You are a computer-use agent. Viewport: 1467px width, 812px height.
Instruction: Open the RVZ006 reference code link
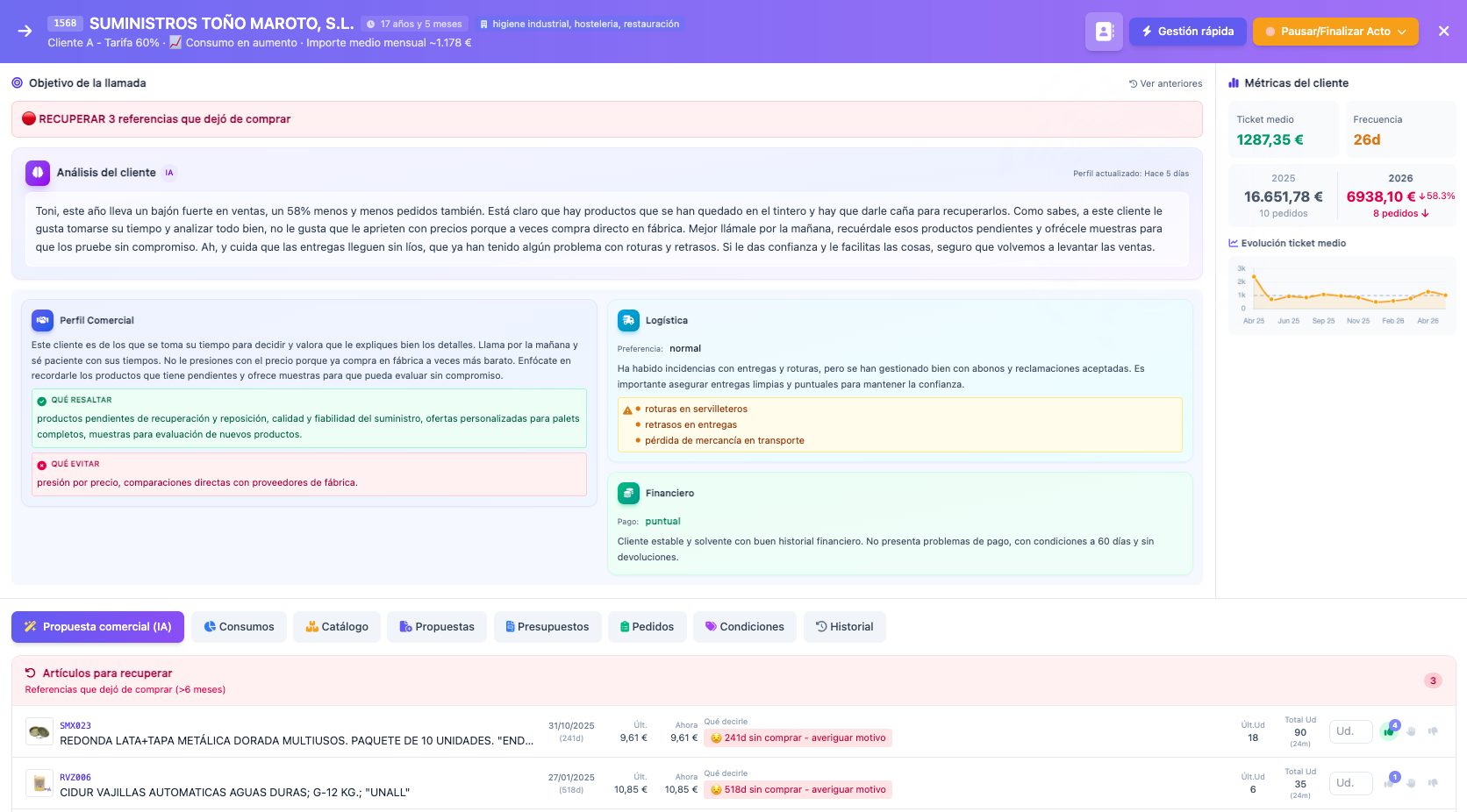(x=75, y=778)
